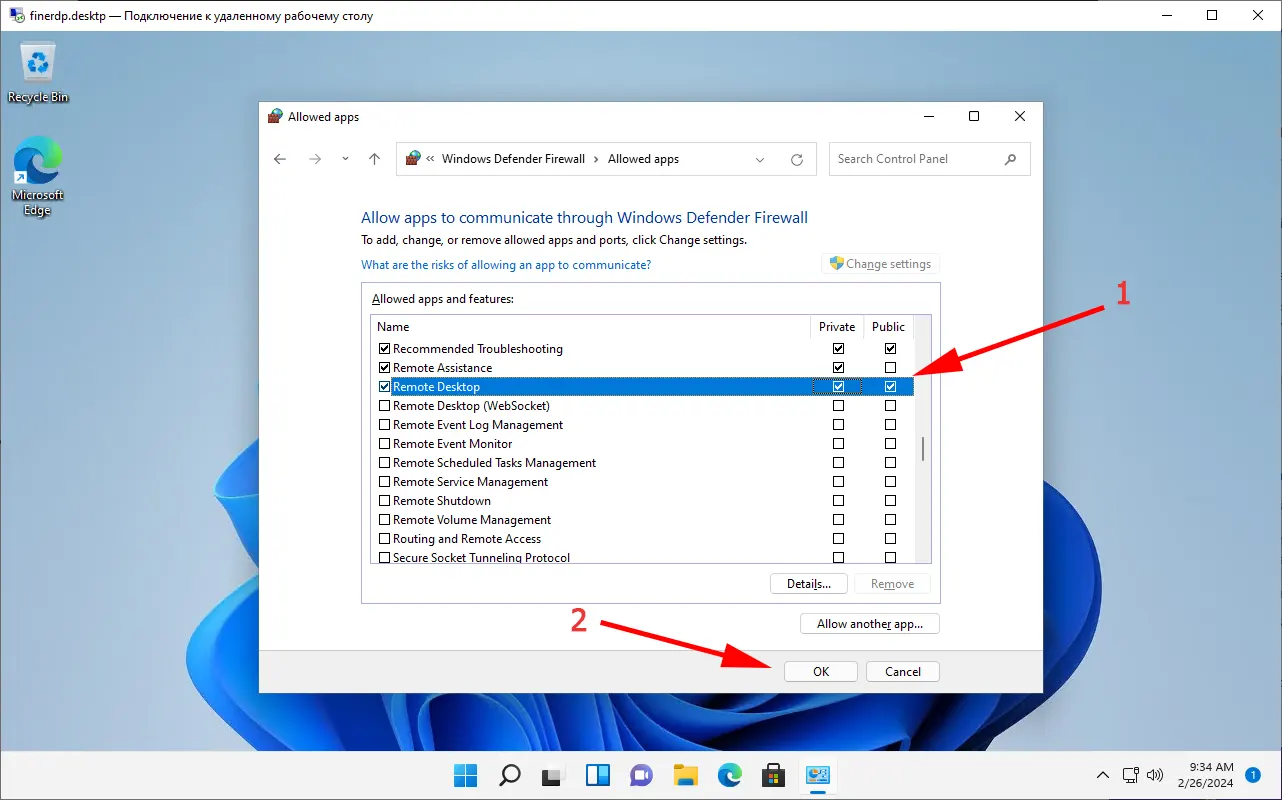The image size is (1282, 800).
Task: Uncheck Recommended Troubleshooting name checkbox
Action: point(384,349)
